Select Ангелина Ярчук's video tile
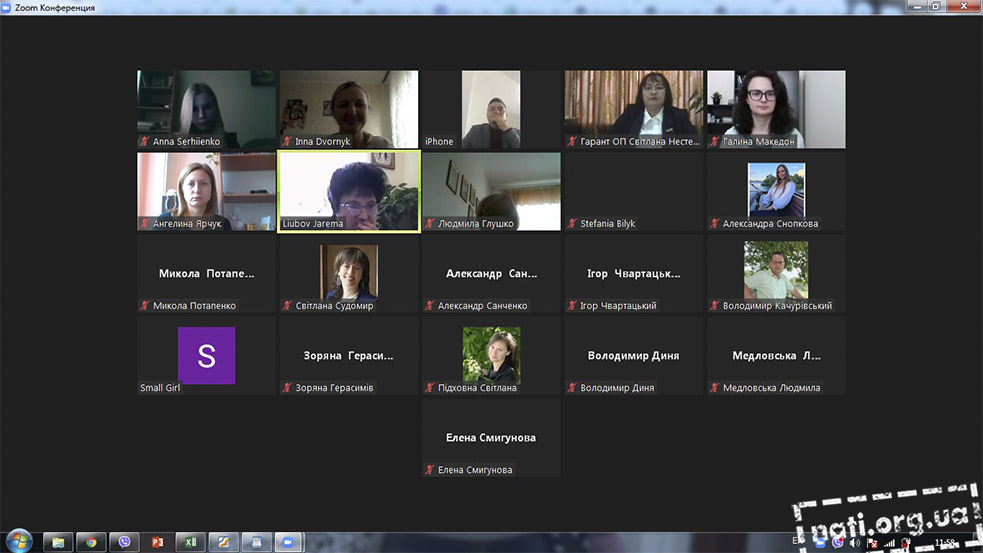The width and height of the screenshot is (983, 553). pyautogui.click(x=206, y=191)
